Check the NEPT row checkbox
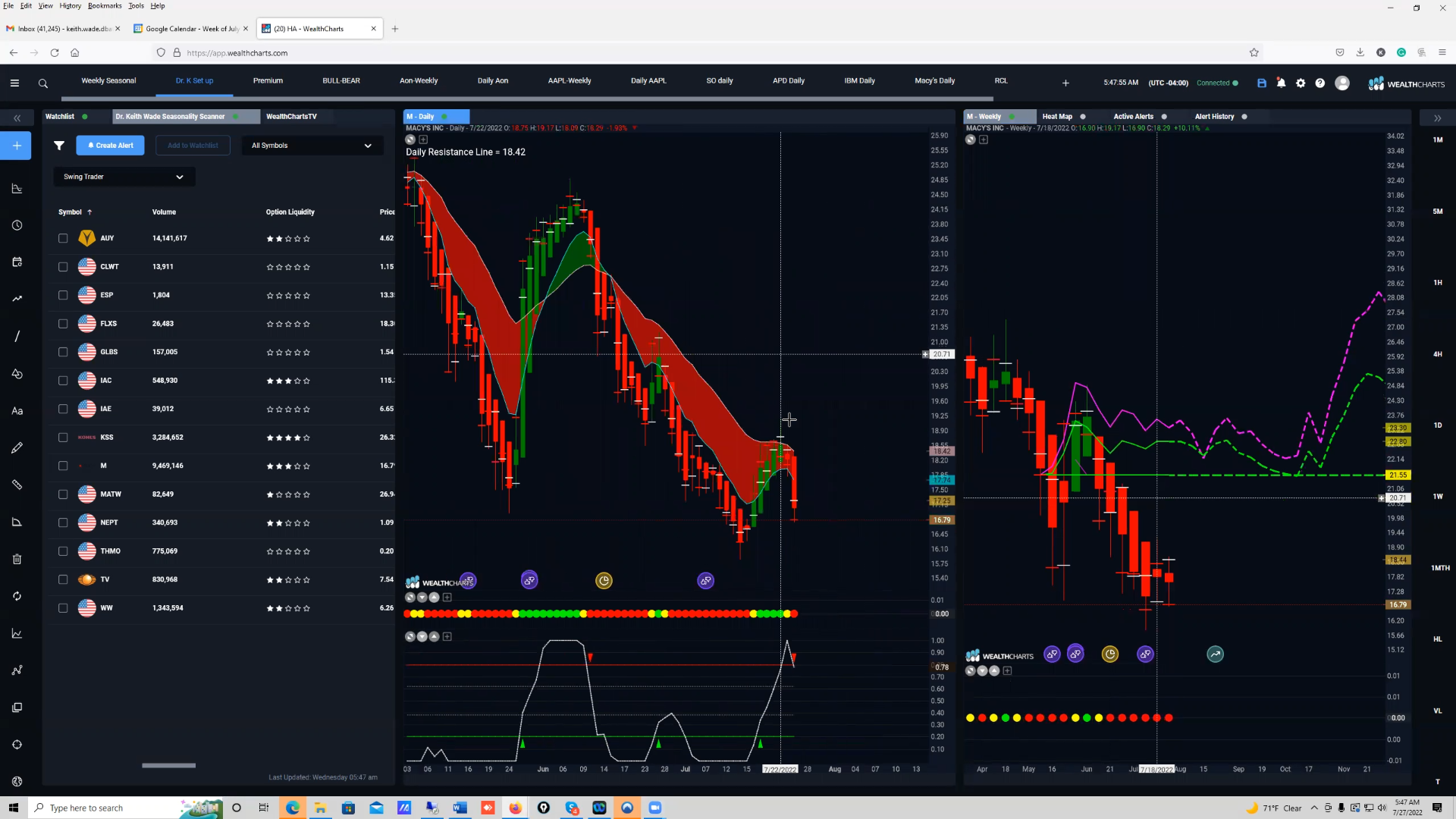Image resolution: width=1456 pixels, height=819 pixels. 63,522
